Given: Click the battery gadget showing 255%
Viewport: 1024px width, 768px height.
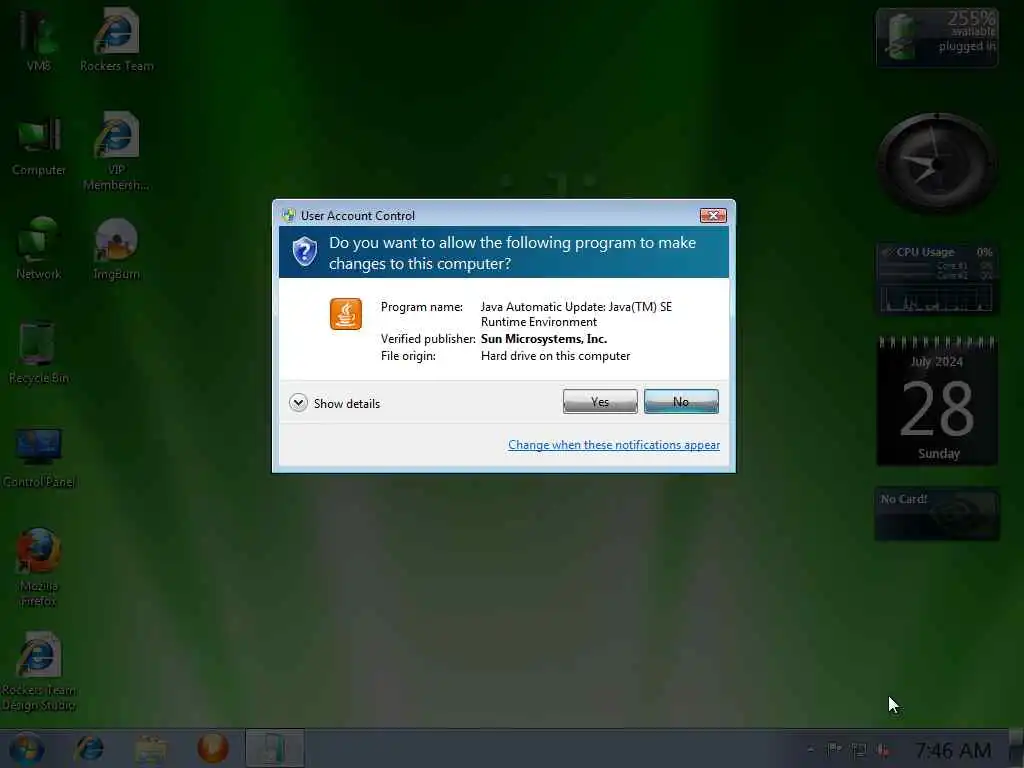Looking at the screenshot, I should tap(936, 37).
